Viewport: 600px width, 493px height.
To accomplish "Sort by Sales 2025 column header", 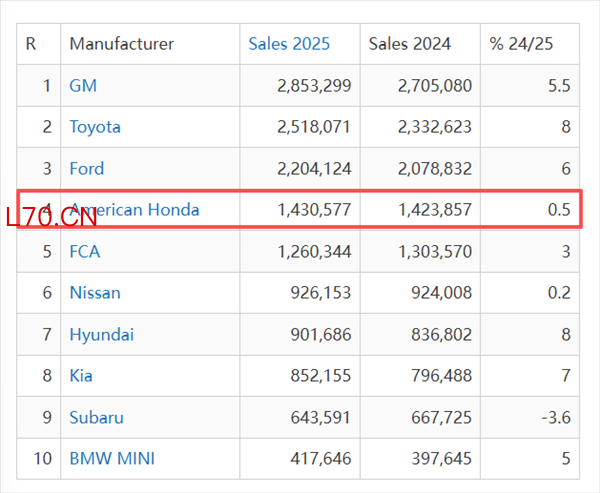I will point(289,44).
